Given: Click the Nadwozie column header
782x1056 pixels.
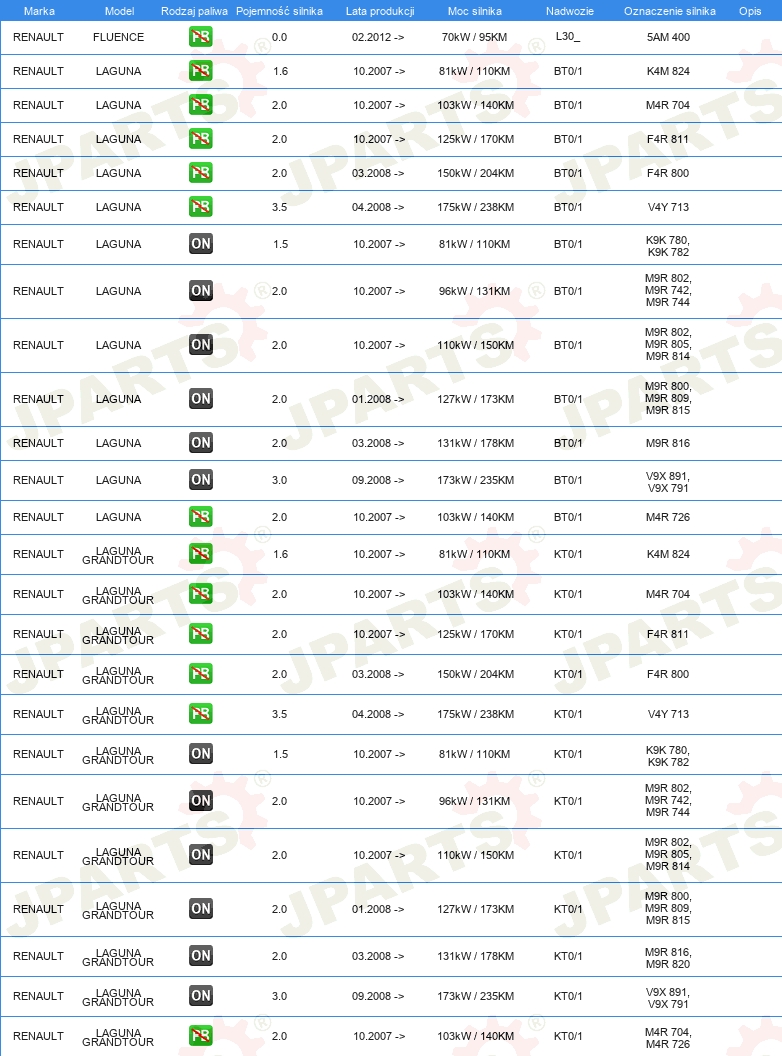Looking at the screenshot, I should click(x=570, y=11).
